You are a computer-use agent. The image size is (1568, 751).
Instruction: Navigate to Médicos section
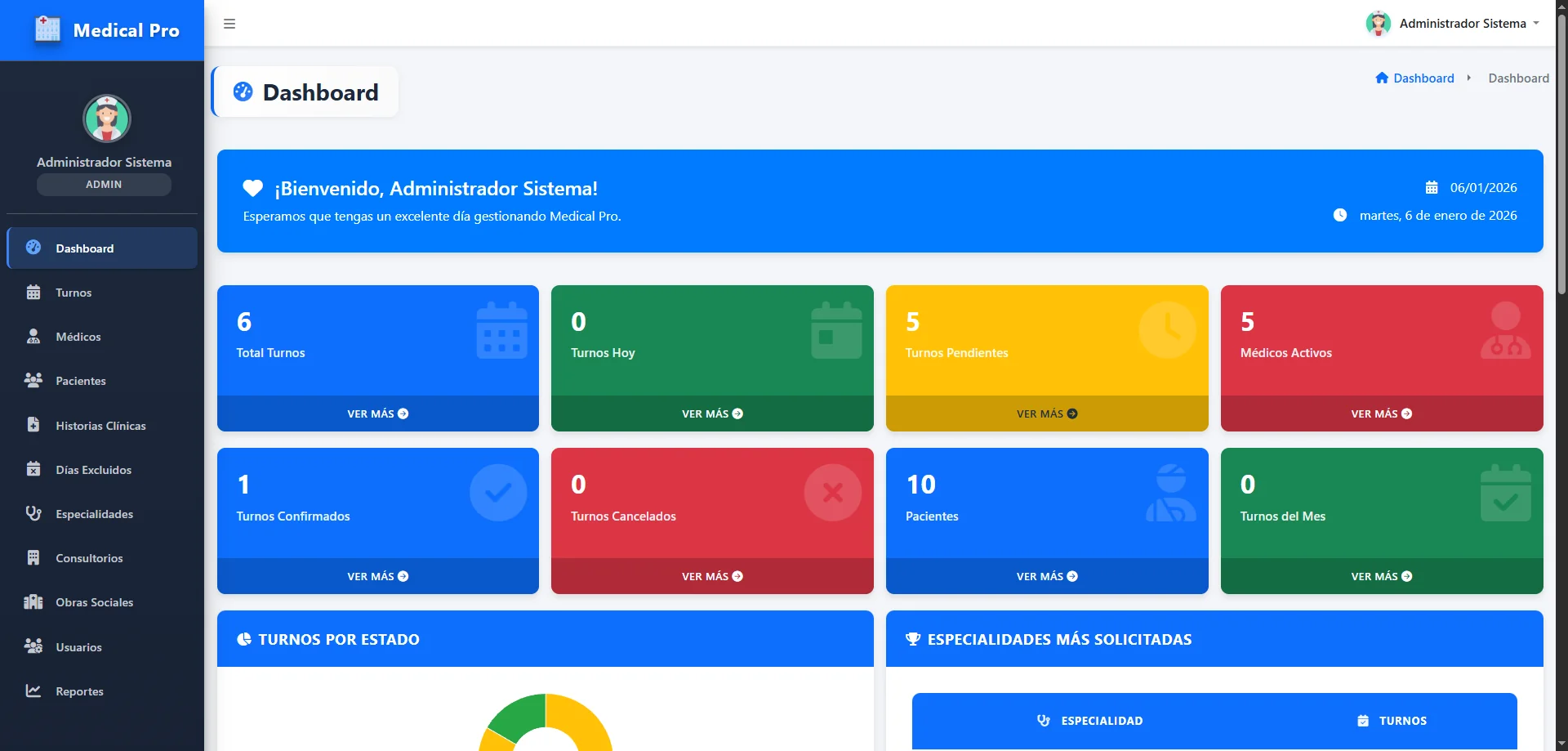click(x=102, y=337)
